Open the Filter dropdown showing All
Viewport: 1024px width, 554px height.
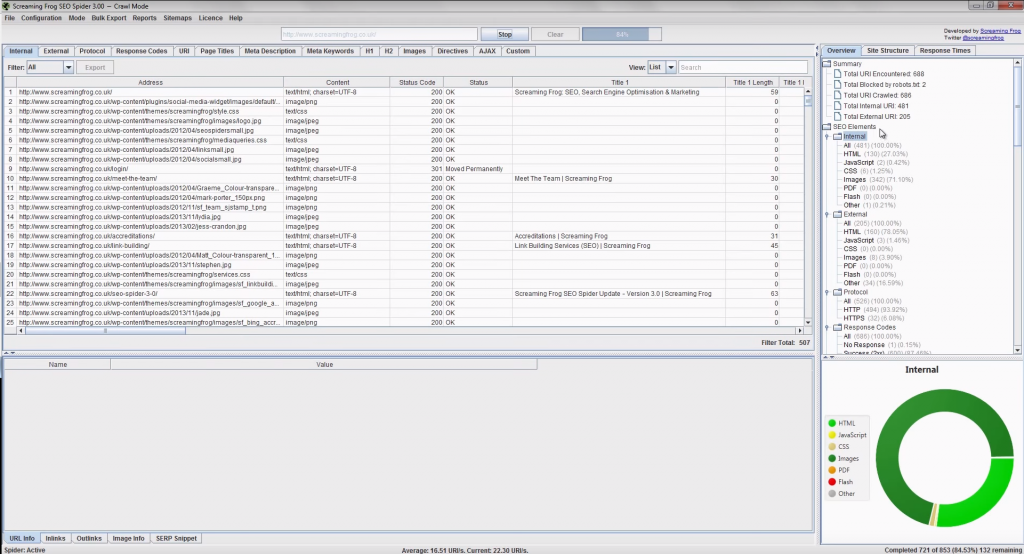49,67
